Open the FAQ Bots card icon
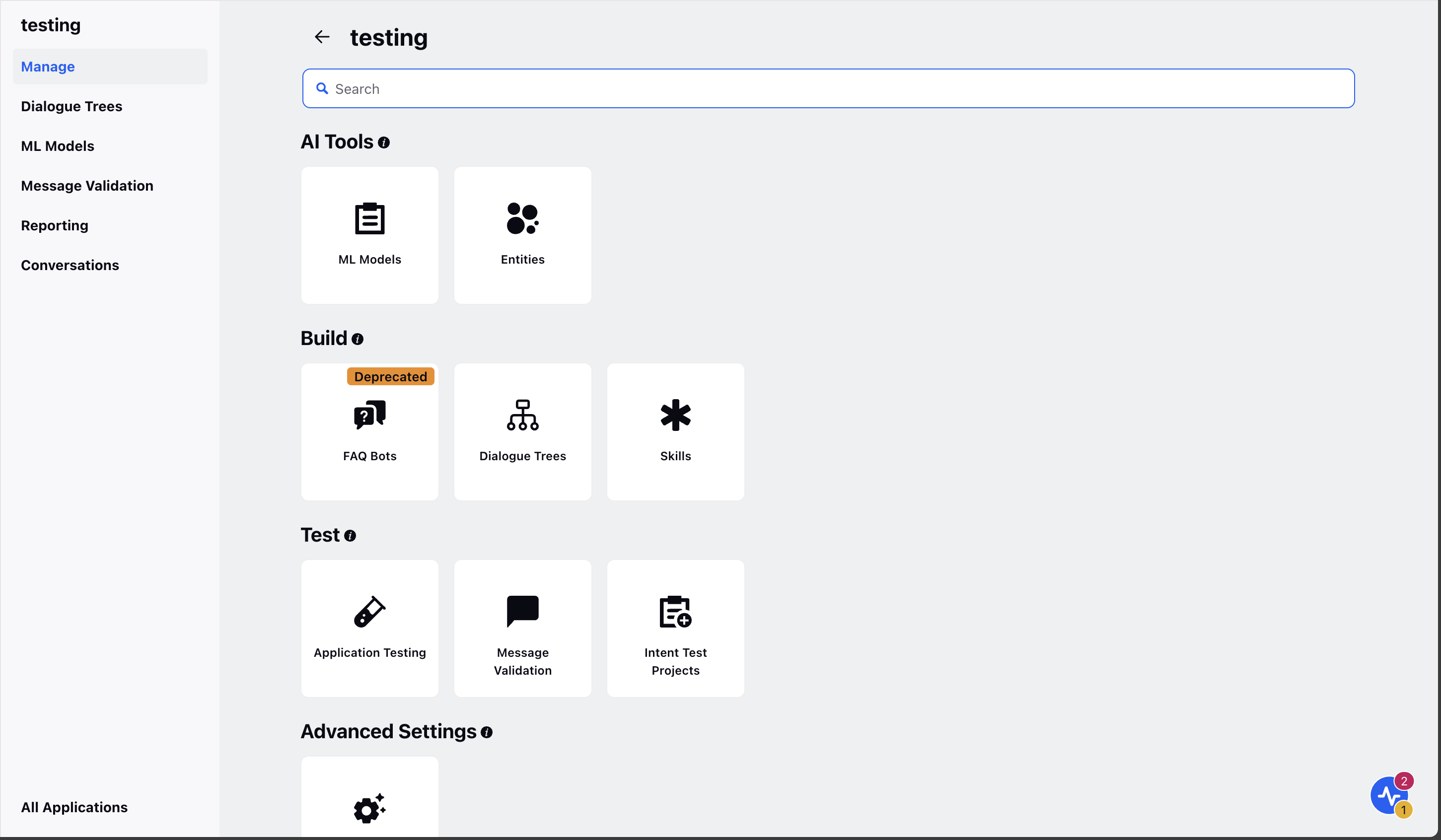Image resolution: width=1441 pixels, height=840 pixels. [370, 415]
